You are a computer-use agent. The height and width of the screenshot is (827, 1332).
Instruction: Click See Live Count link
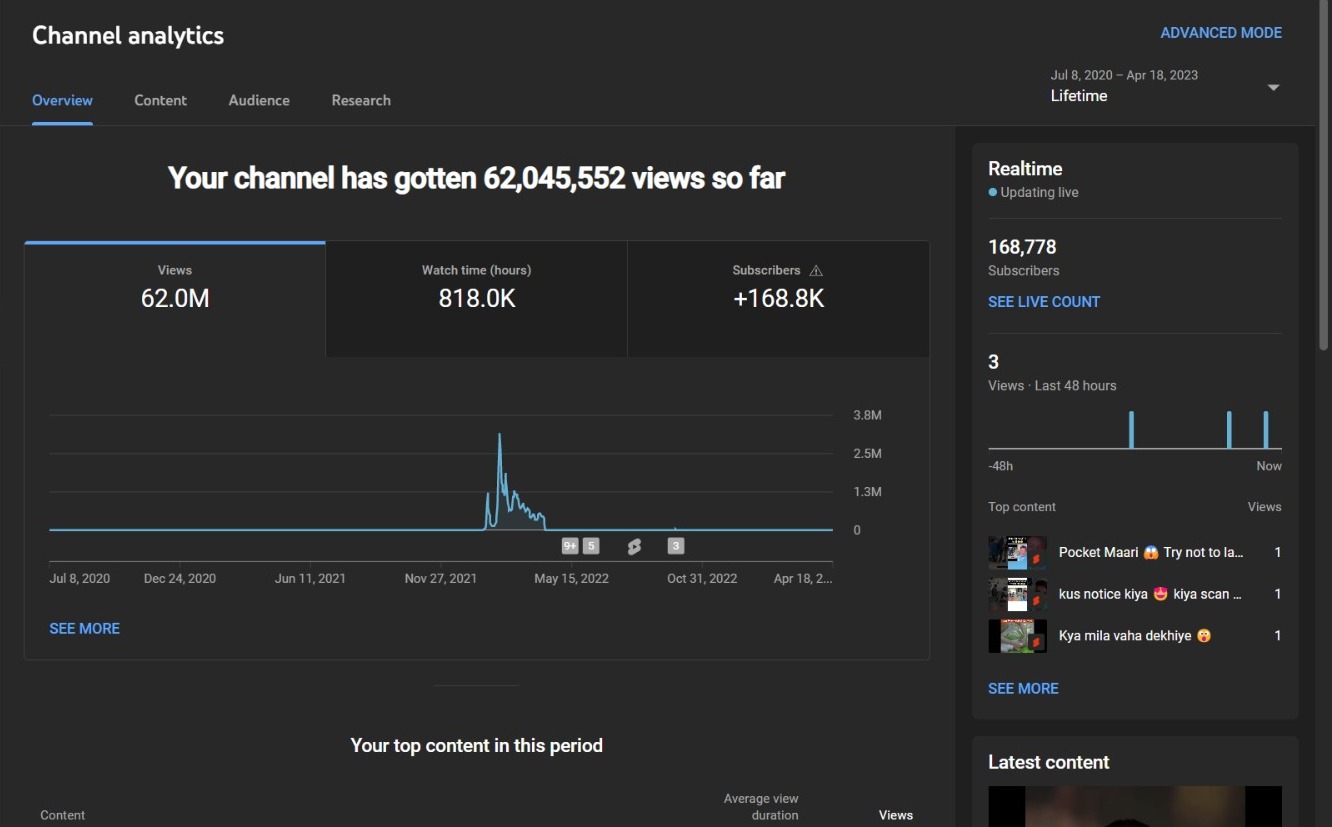point(1044,302)
